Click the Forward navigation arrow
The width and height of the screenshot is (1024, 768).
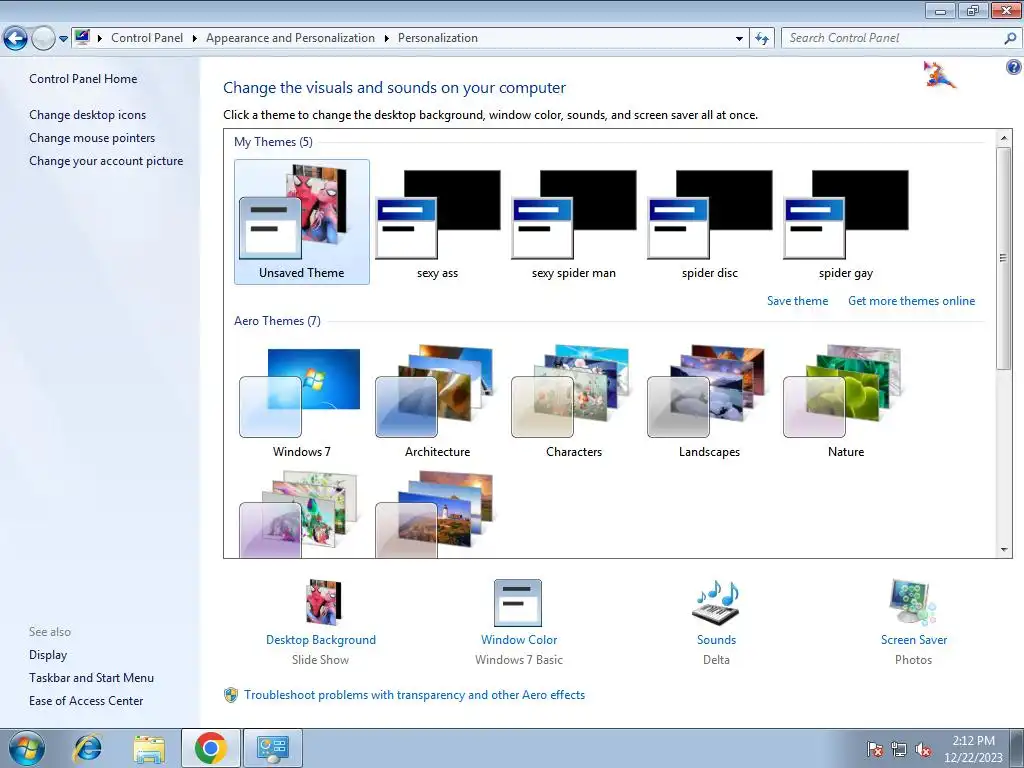click(43, 39)
